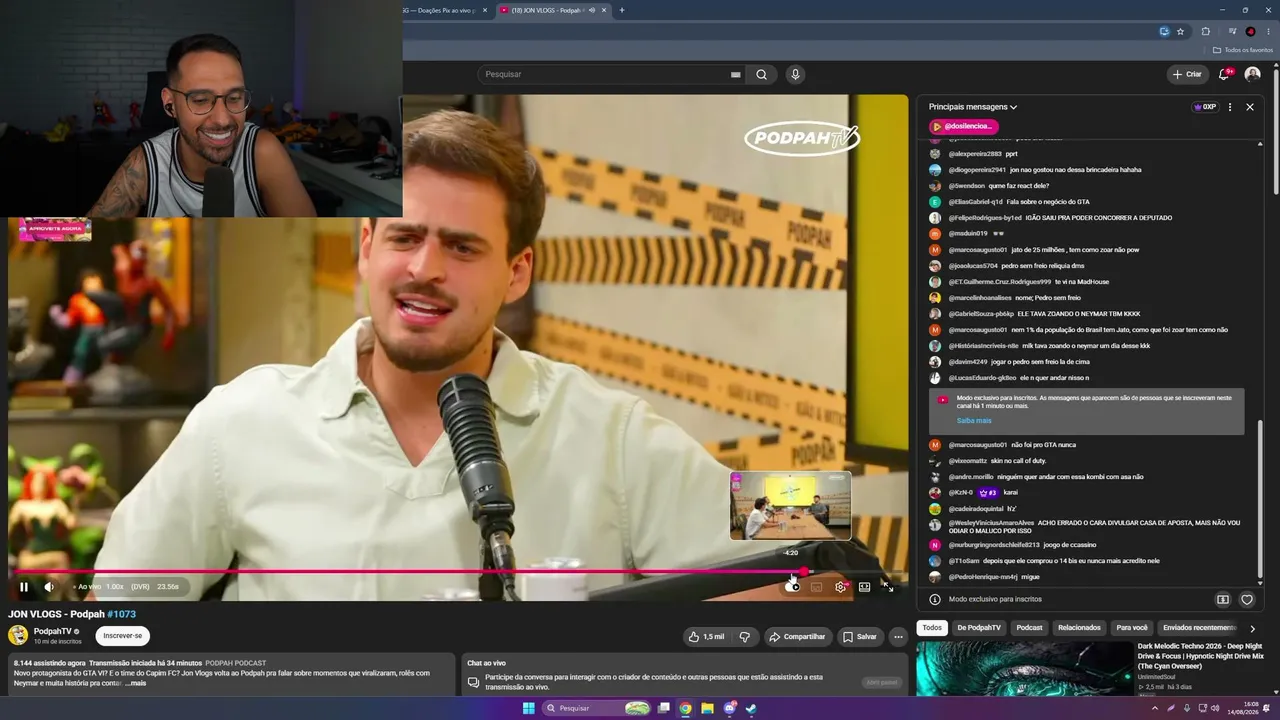
Task: Open the chat Super Chat money icon
Action: click(1223, 599)
